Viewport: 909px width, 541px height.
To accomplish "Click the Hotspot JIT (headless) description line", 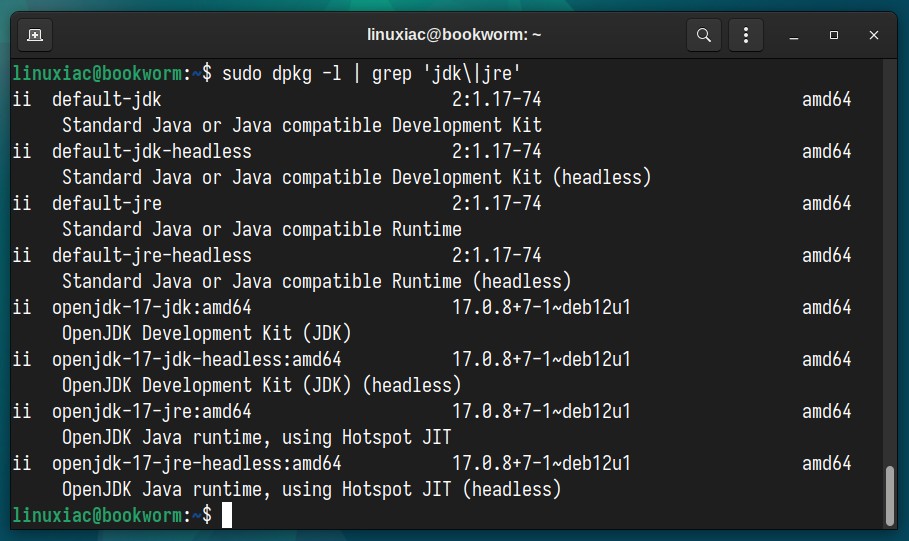I will click(x=312, y=489).
